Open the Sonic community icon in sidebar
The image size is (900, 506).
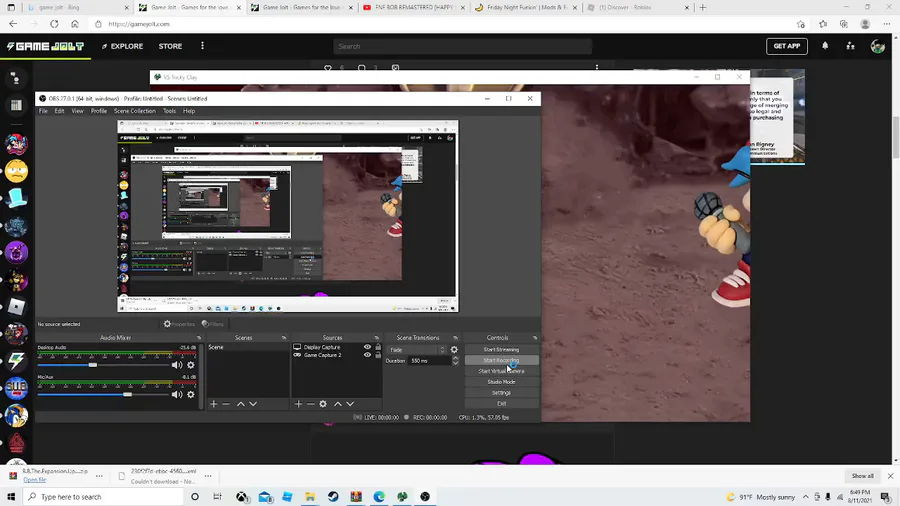coord(16,415)
